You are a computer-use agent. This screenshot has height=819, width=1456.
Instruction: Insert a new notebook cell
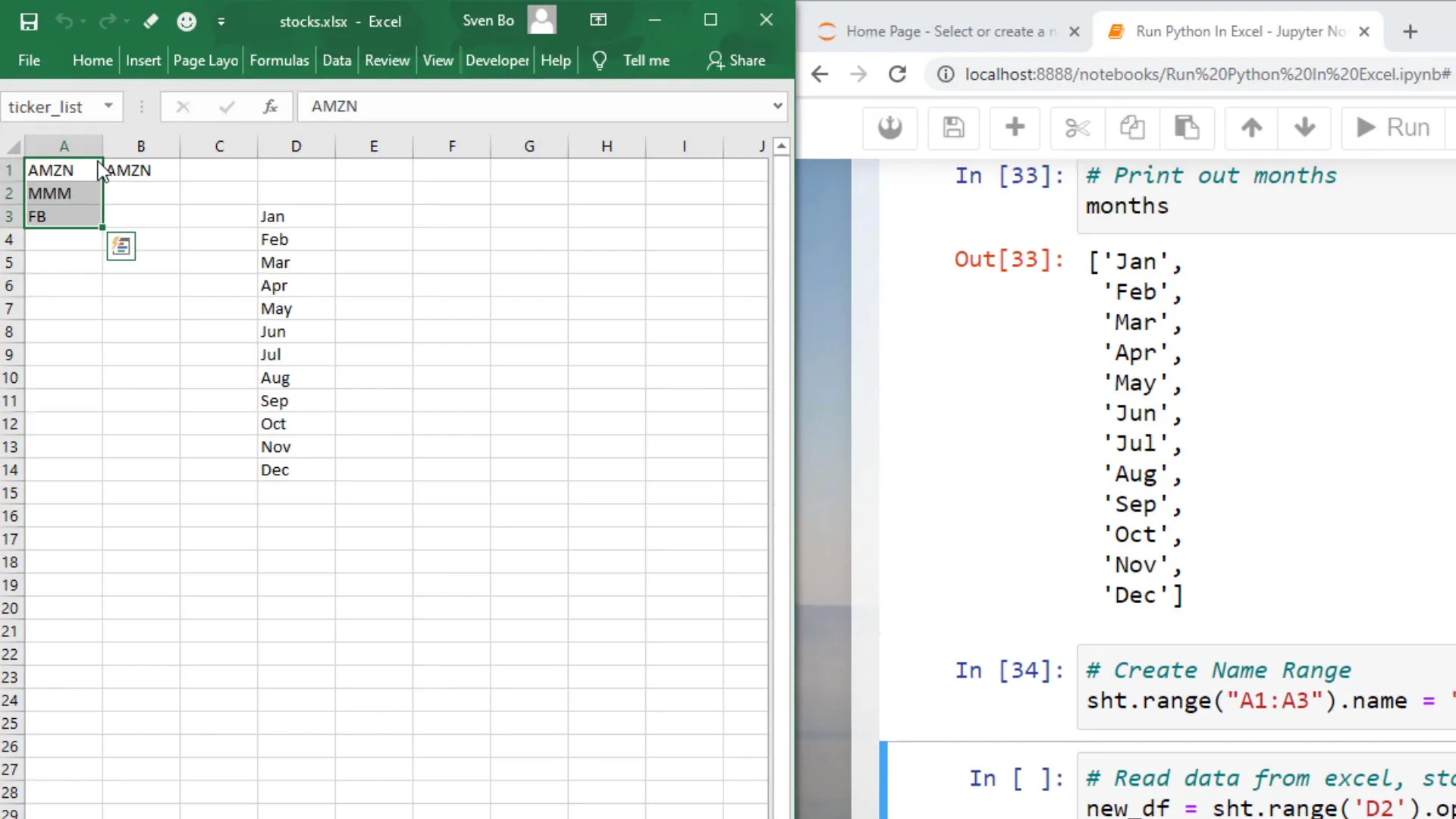pos(1015,127)
